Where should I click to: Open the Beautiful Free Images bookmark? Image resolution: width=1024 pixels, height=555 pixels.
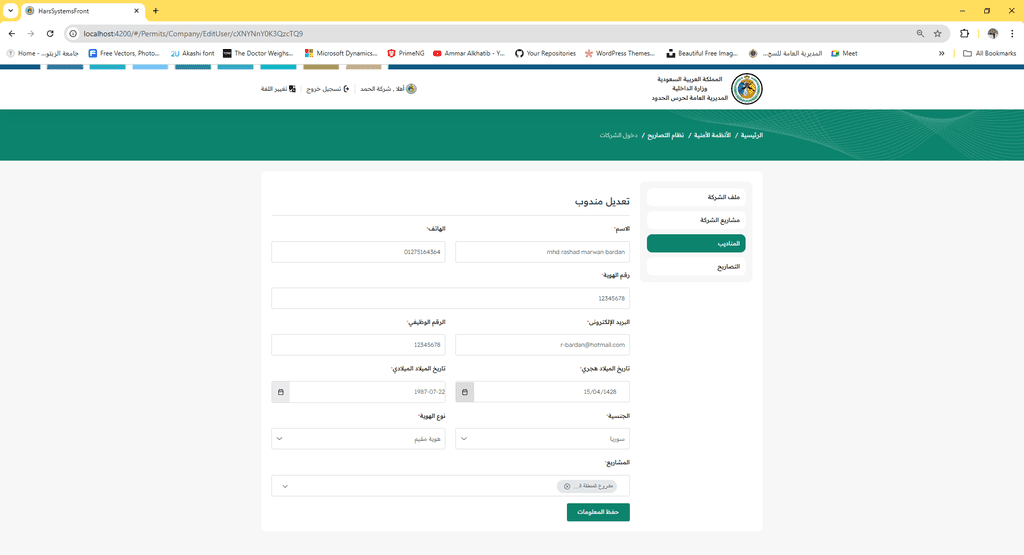[x=702, y=54]
